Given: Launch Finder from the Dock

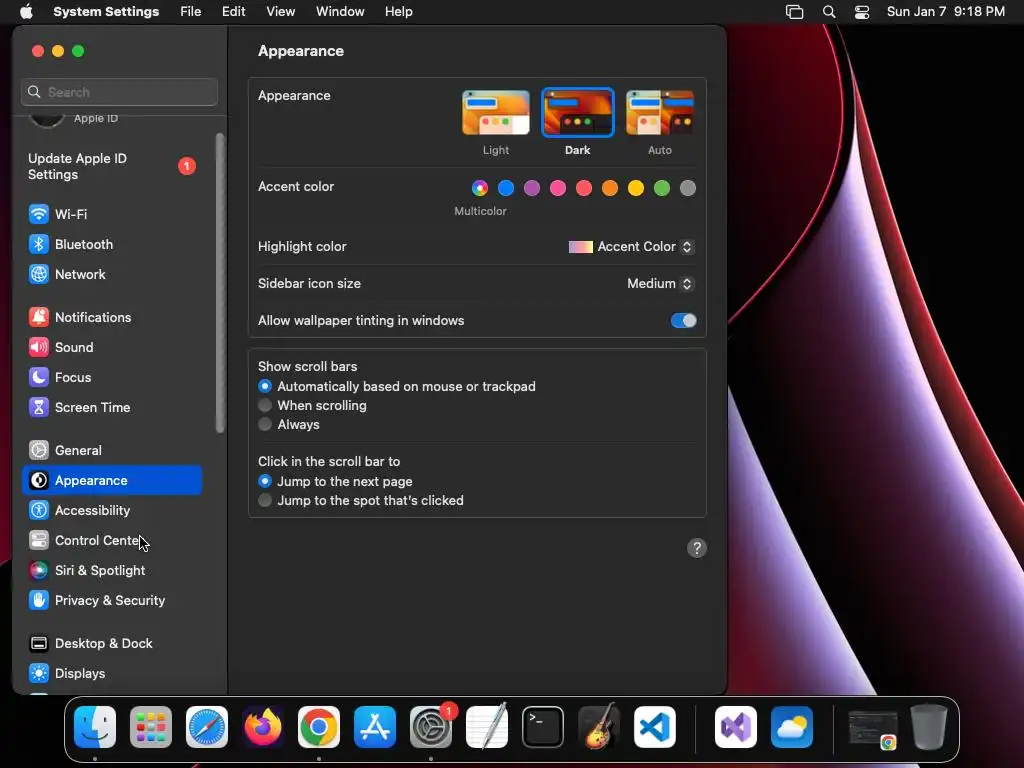Looking at the screenshot, I should coord(95,727).
